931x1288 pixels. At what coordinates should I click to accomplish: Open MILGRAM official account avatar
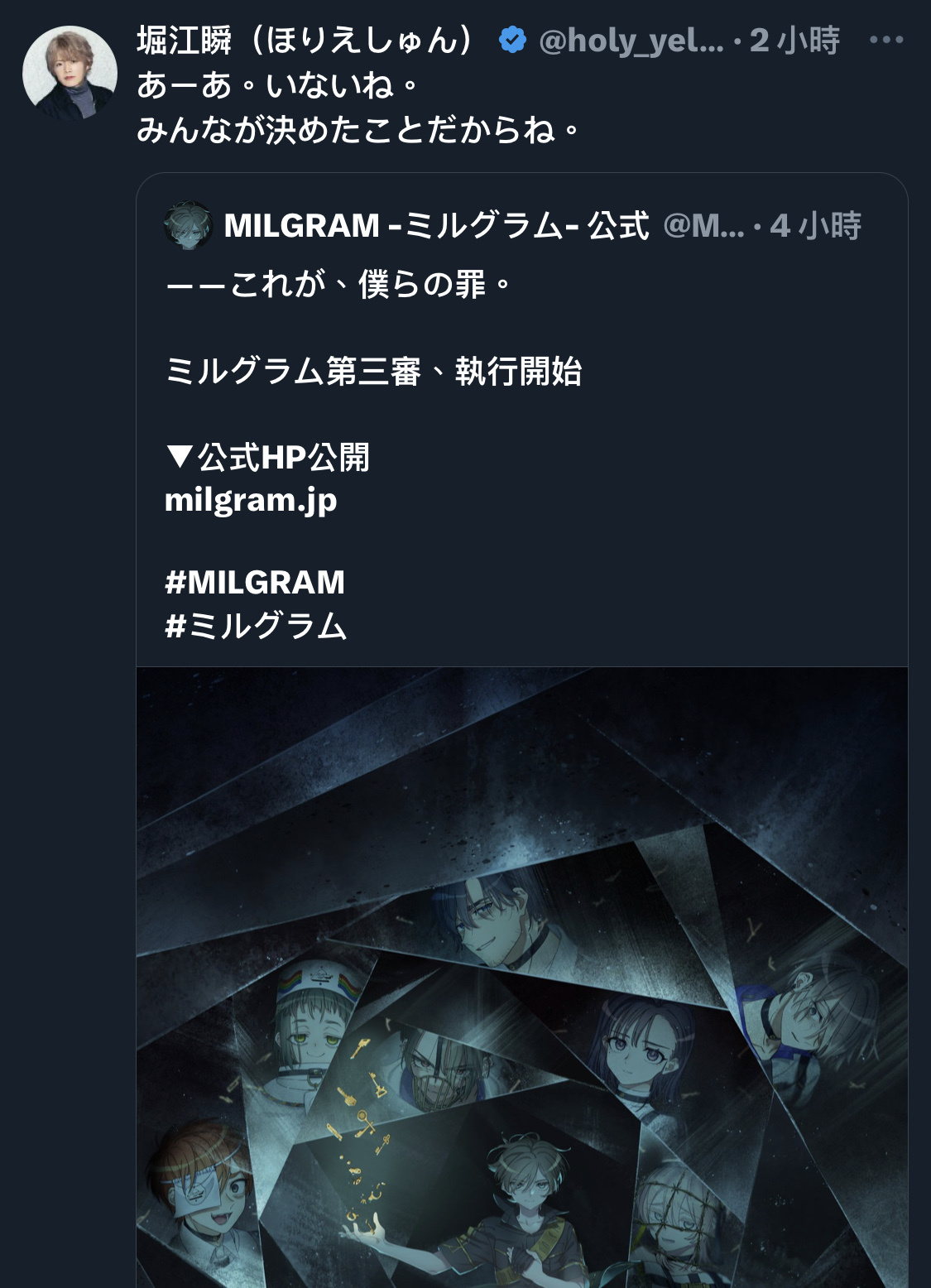(190, 225)
